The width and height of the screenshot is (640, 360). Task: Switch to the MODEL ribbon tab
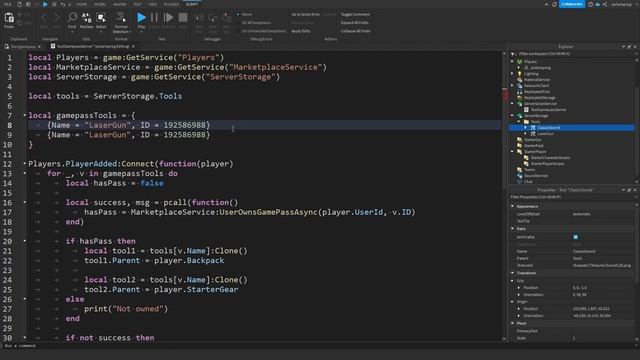[x=100, y=4]
